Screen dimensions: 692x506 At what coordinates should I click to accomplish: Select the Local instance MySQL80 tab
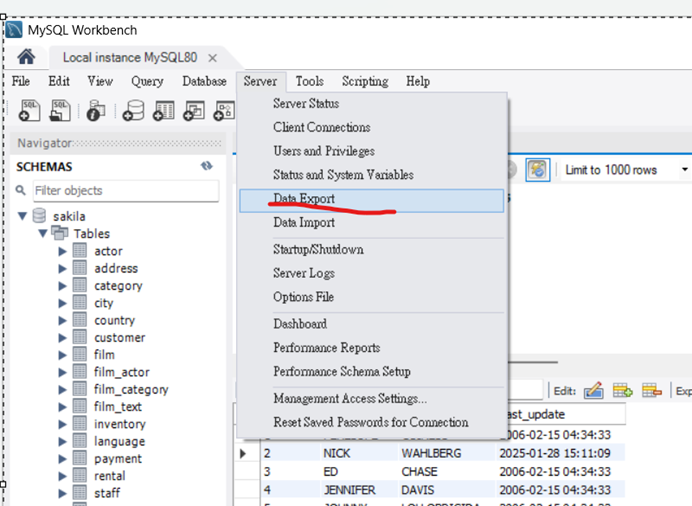[x=130, y=58]
